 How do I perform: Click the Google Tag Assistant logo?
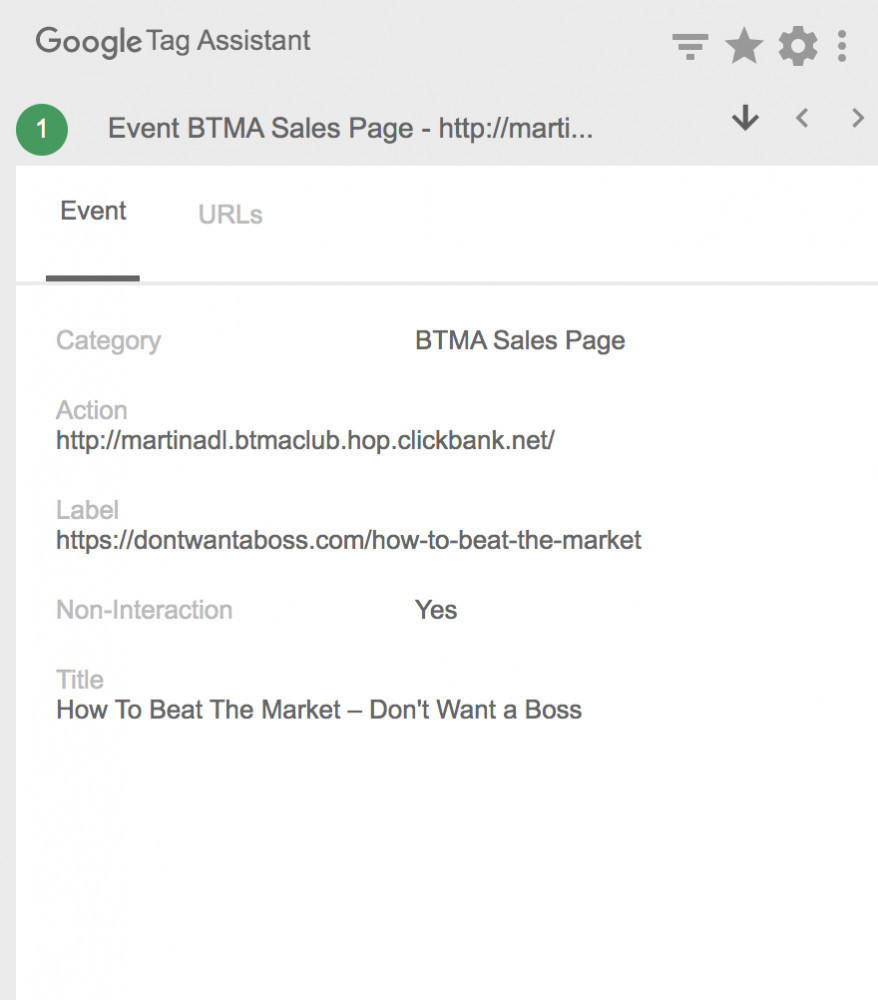tap(173, 41)
